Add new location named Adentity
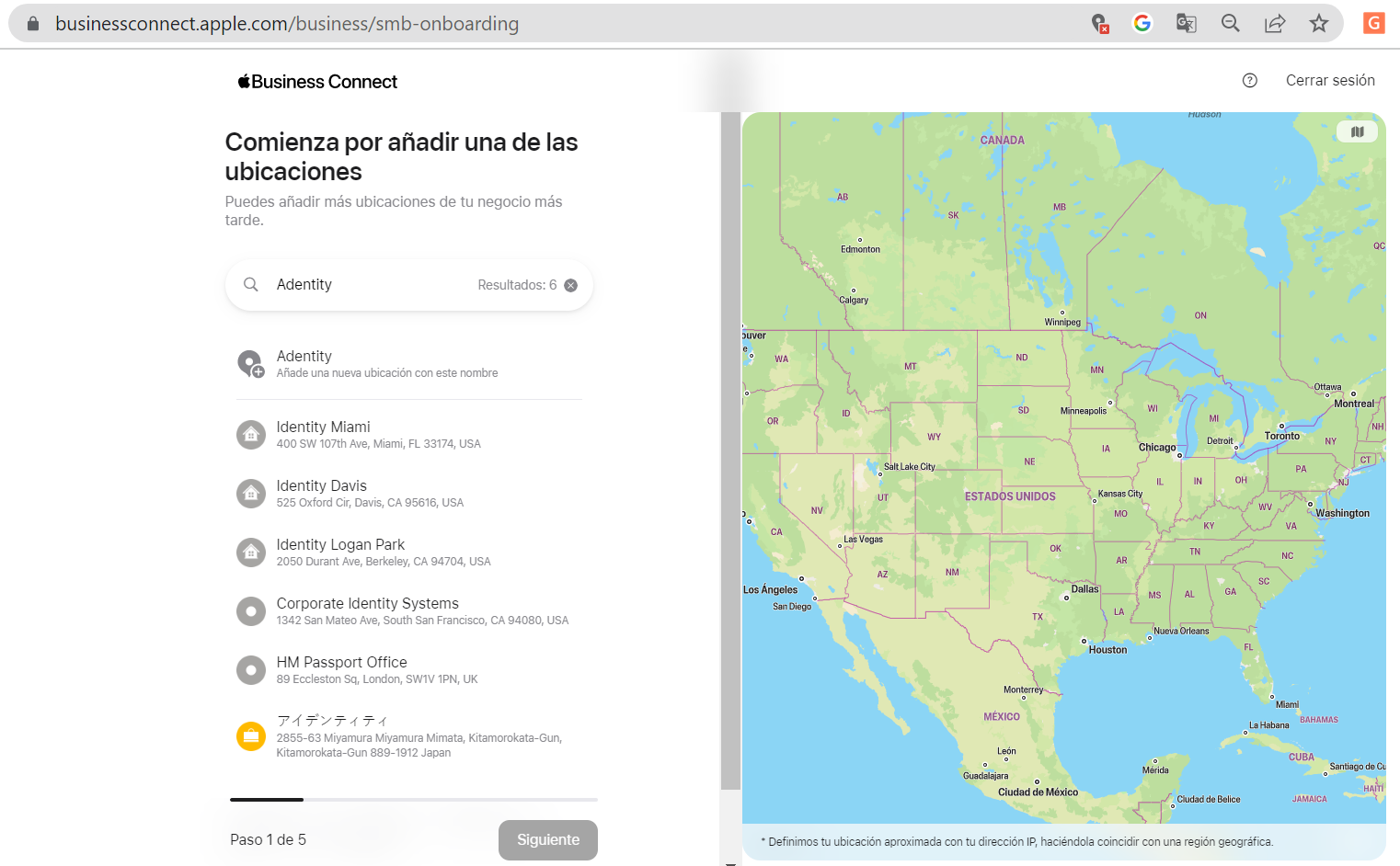 pos(386,364)
